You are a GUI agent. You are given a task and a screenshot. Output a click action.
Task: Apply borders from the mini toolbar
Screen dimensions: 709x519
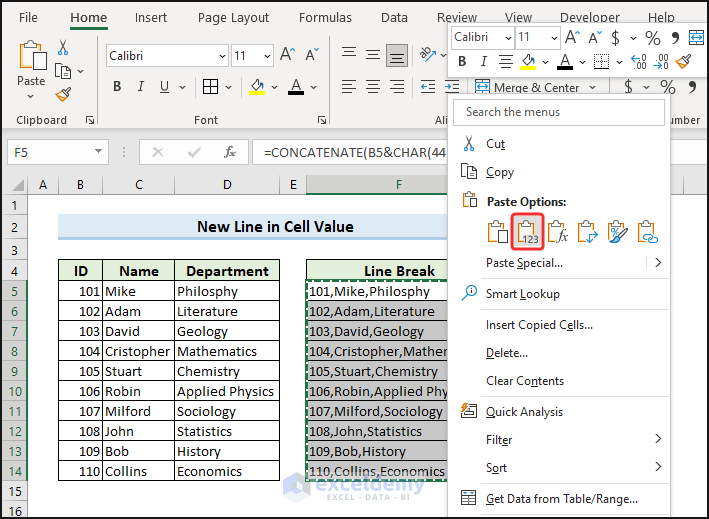[x=601, y=61]
